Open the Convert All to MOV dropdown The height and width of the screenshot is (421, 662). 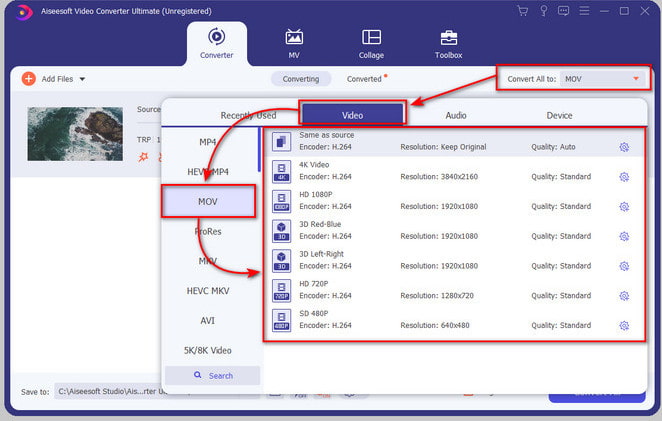tap(603, 79)
